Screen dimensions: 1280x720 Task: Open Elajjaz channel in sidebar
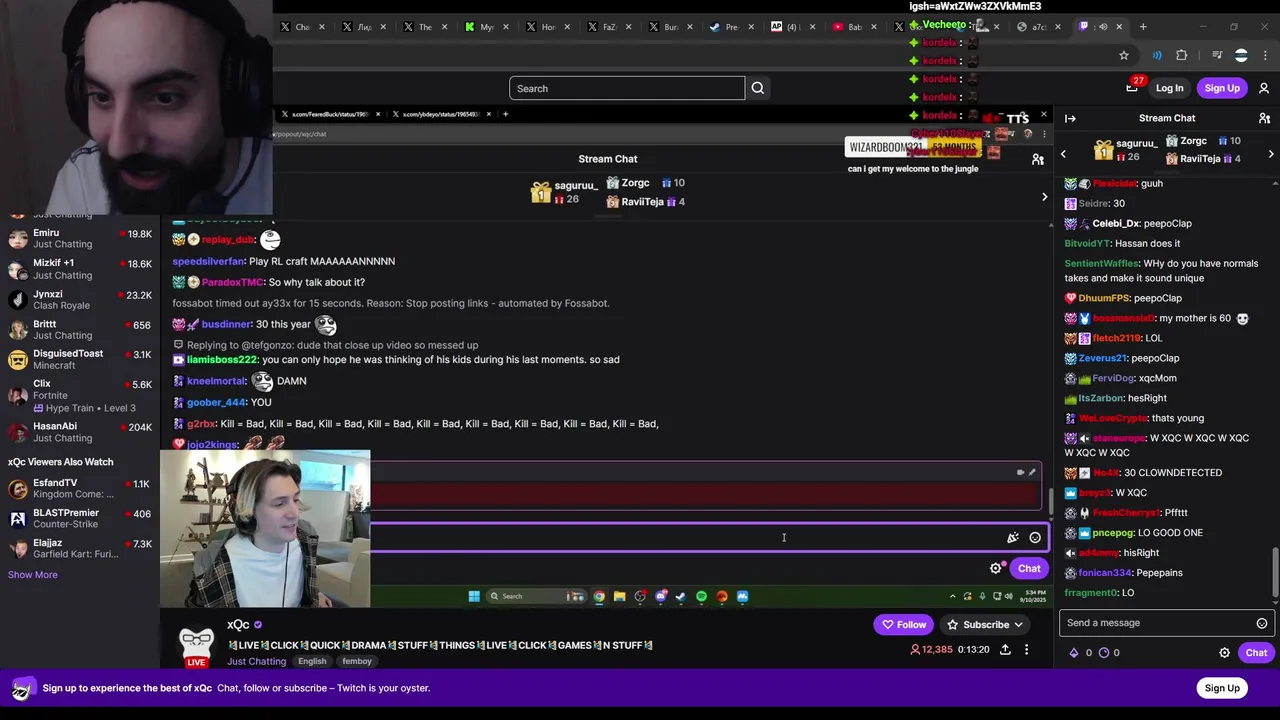[x=80, y=549]
